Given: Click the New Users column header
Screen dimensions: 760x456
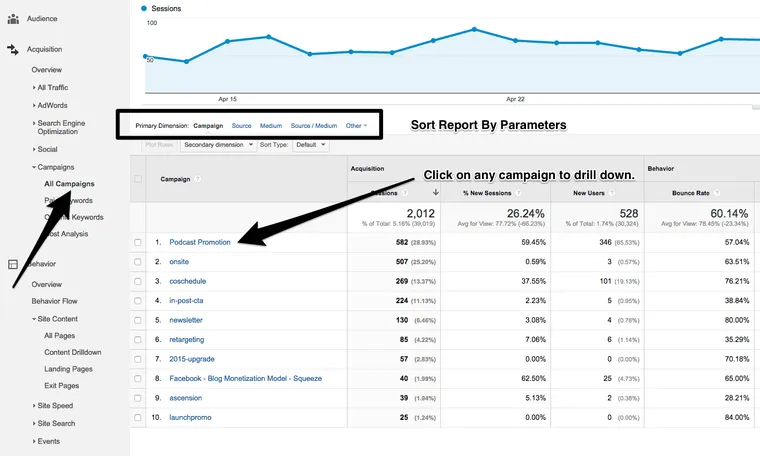Looking at the screenshot, I should 588,193.
